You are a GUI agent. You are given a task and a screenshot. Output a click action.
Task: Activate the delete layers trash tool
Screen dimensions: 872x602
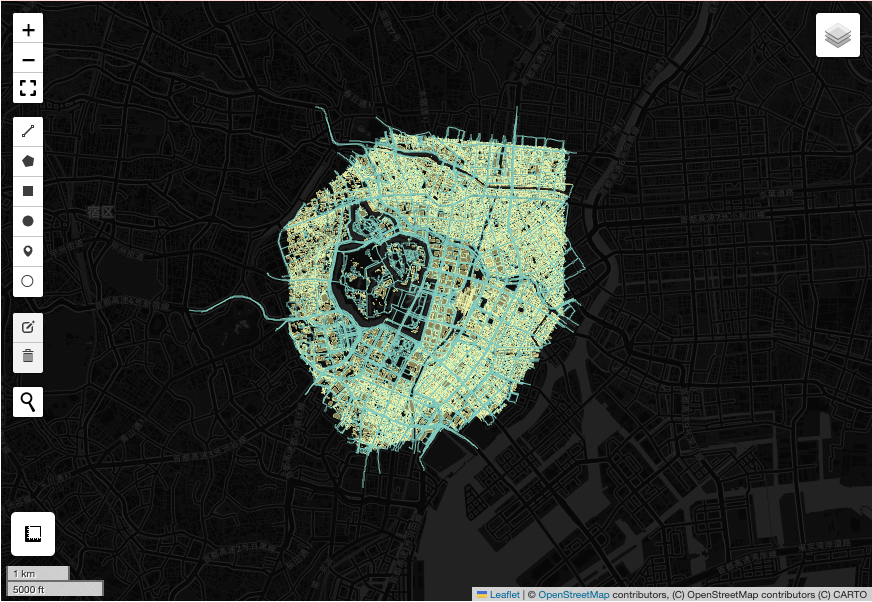pos(28,356)
